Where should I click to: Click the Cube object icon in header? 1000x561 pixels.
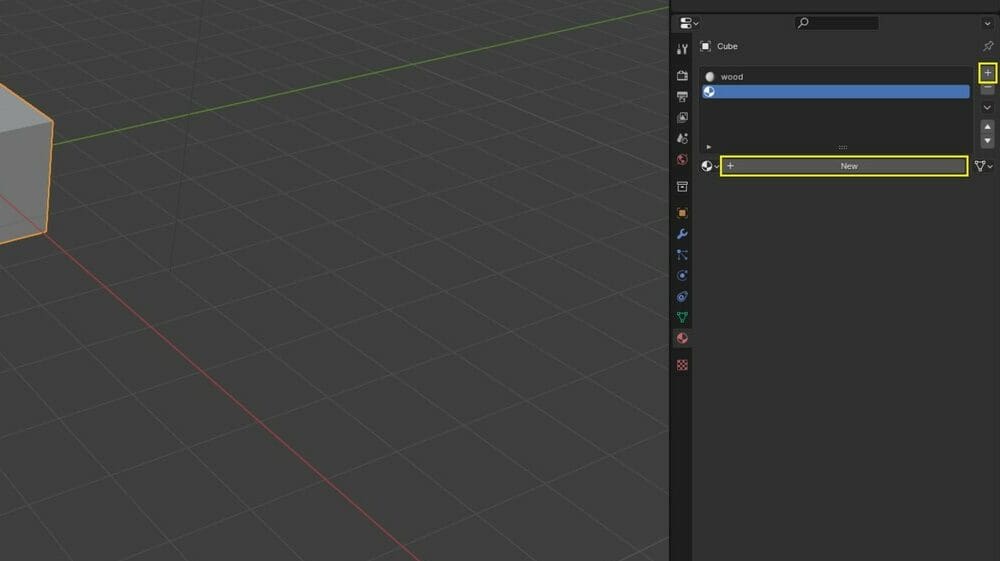[x=705, y=46]
